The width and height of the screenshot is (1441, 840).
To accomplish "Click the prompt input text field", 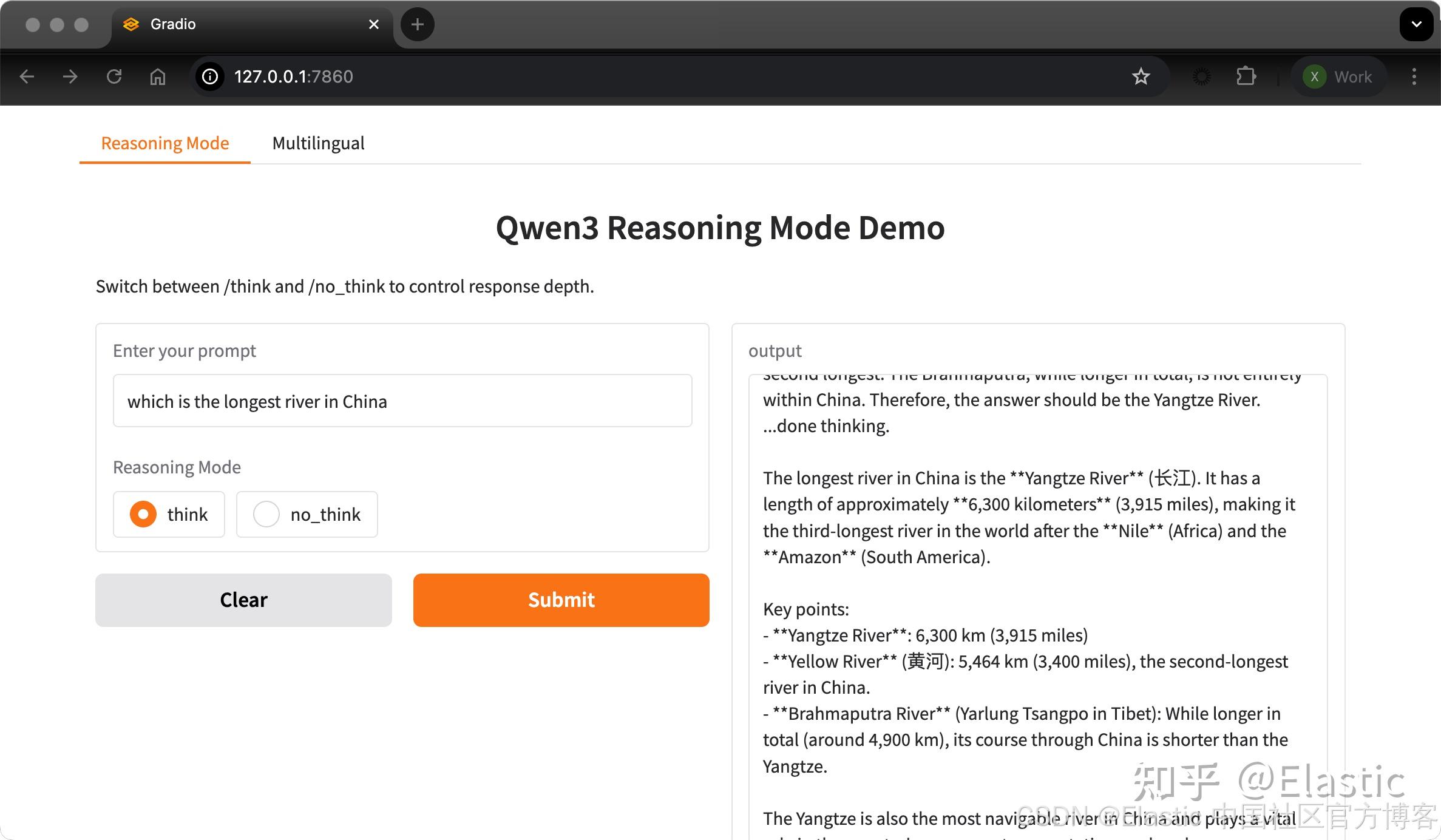I will click(402, 401).
